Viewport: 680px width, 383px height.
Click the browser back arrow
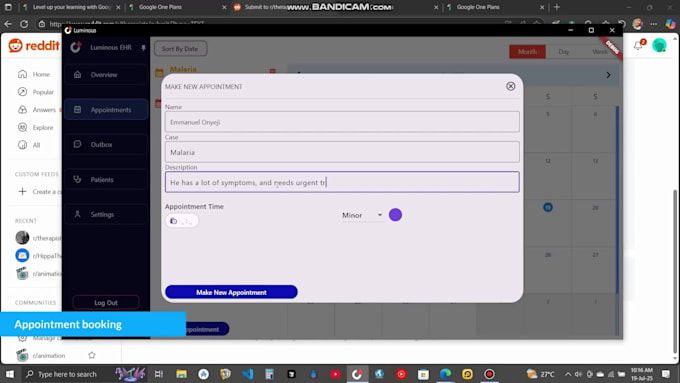pyautogui.click(x=8, y=24)
